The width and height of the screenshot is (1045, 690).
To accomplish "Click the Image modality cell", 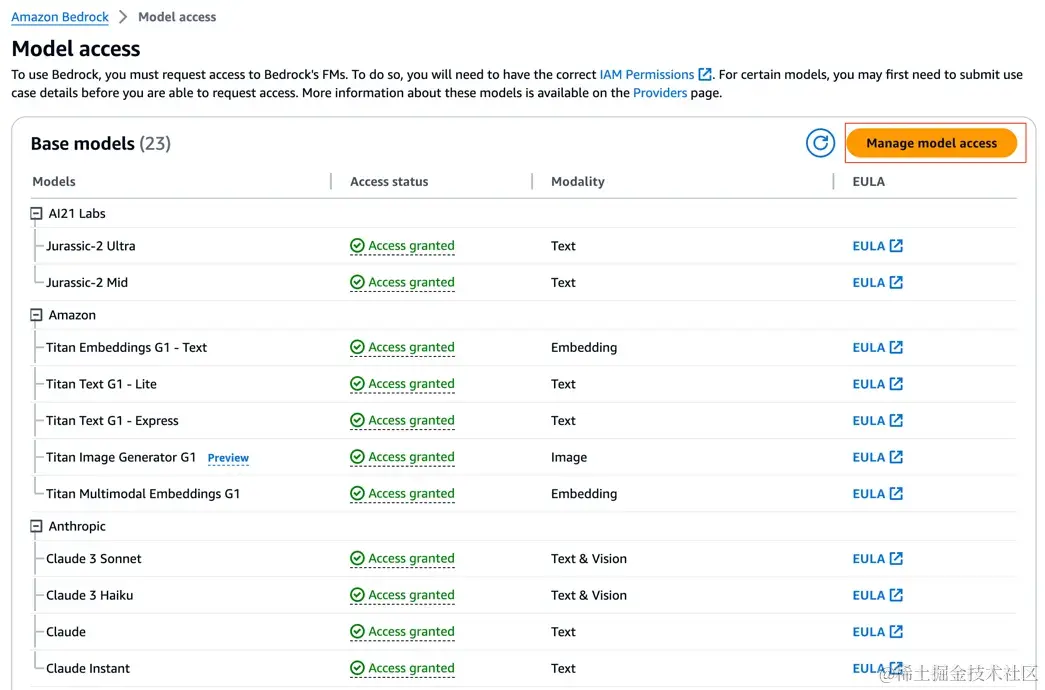I will (569, 457).
